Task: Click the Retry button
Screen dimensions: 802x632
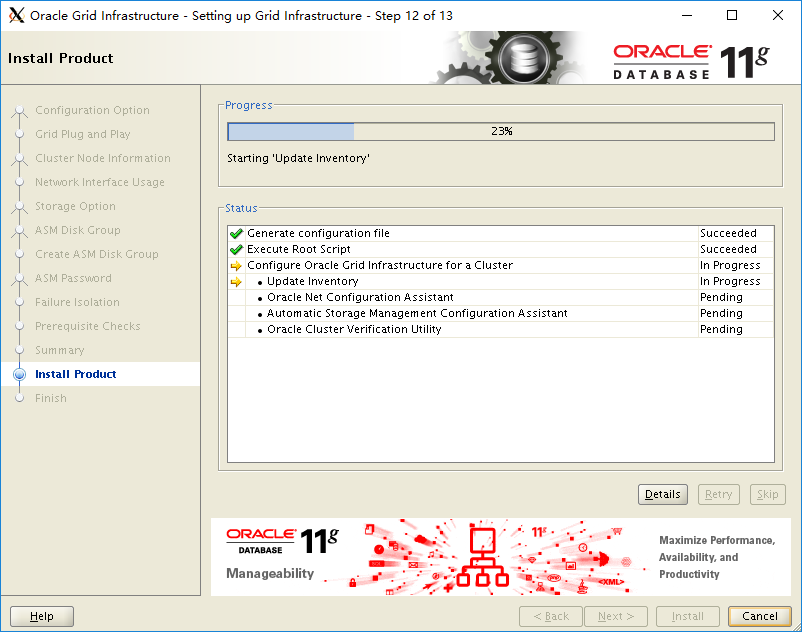Action: 719,494
